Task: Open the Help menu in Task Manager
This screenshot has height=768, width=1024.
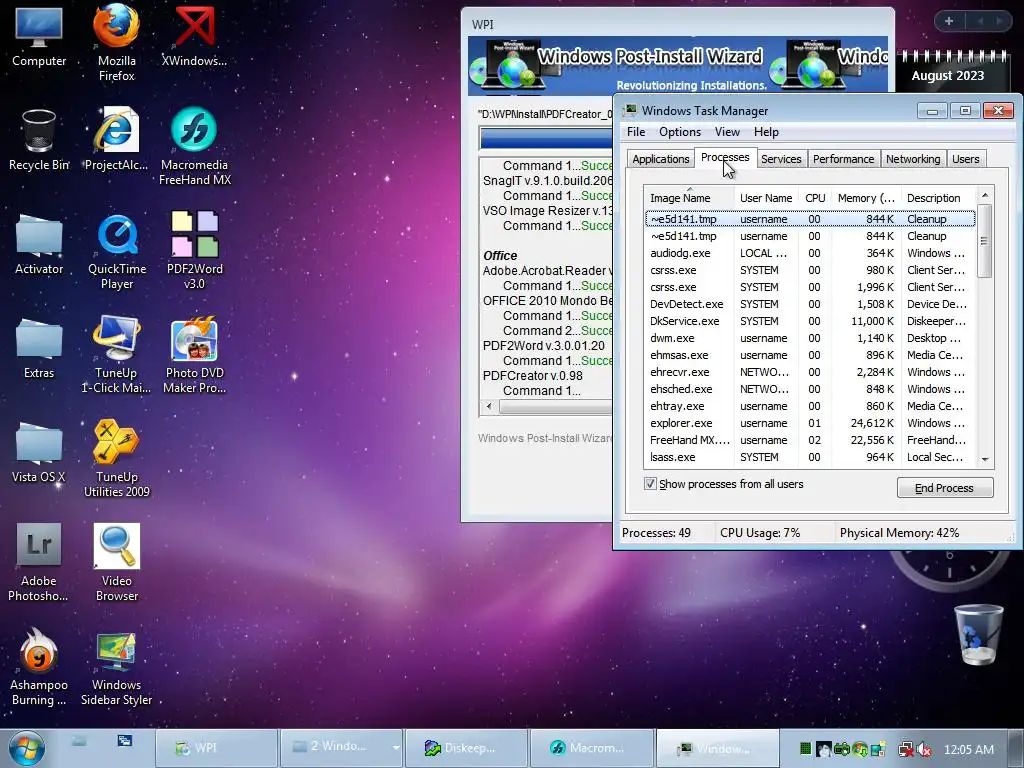Action: pos(766,132)
